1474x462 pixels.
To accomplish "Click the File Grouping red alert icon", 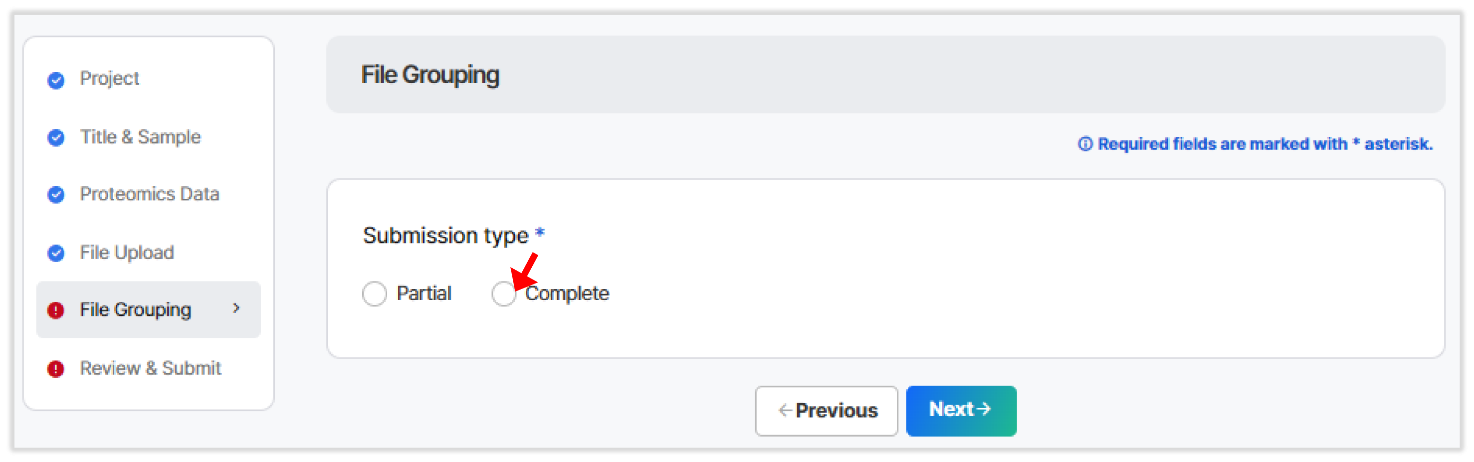I will pos(56,310).
